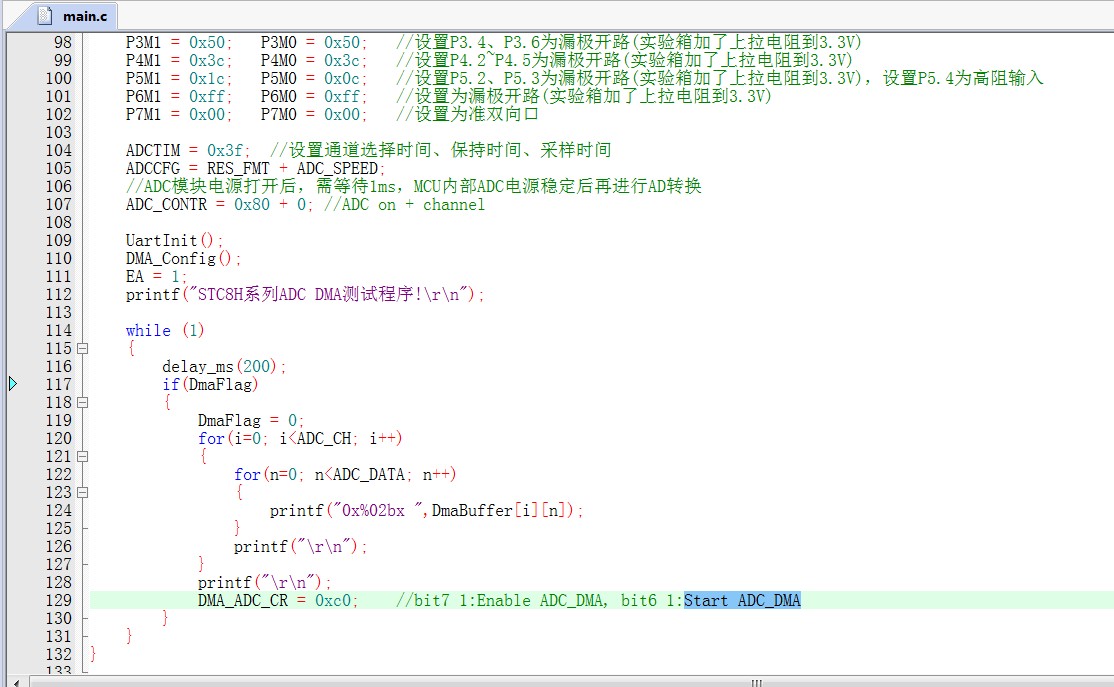This screenshot has height=687, width=1114.
Task: Click "ADC_CH" in the for loop at line 120
Action: pos(324,438)
